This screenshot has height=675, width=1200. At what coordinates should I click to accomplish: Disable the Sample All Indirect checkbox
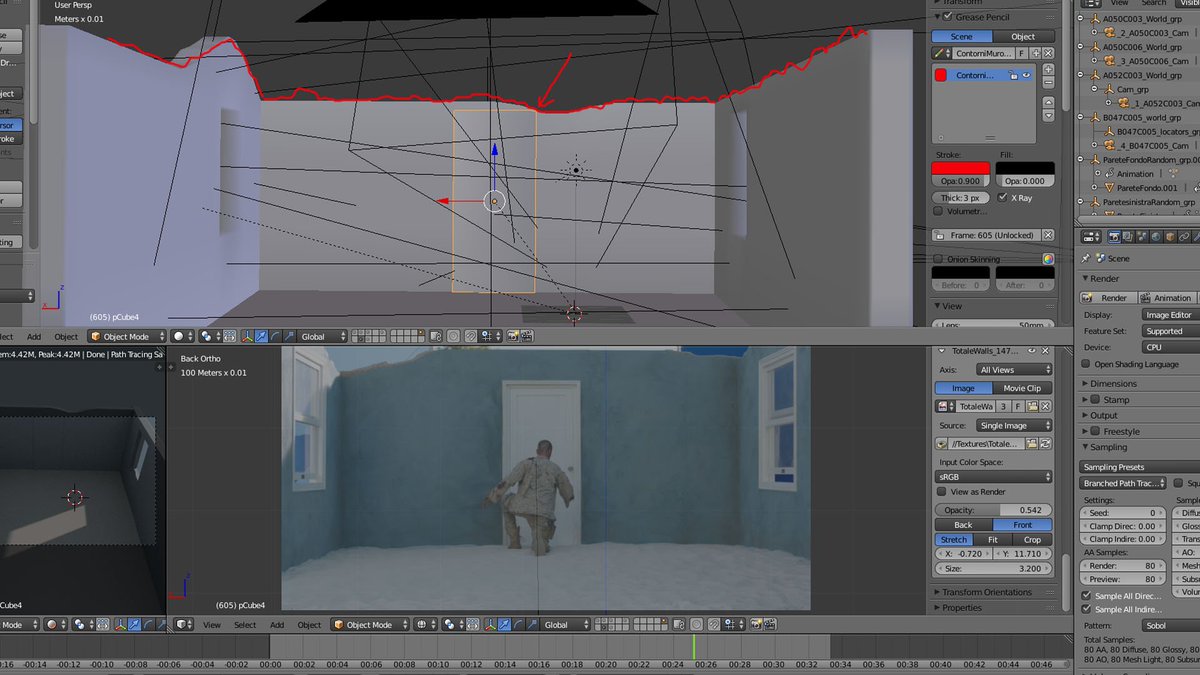pos(1087,609)
